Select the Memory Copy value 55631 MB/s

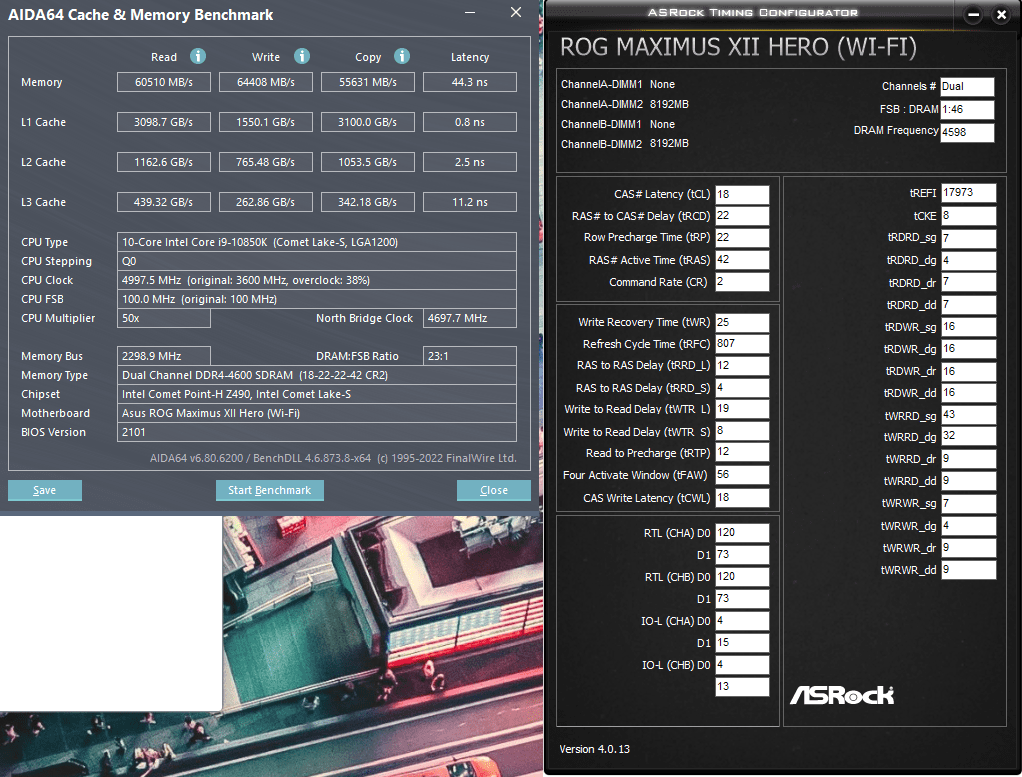tap(368, 82)
